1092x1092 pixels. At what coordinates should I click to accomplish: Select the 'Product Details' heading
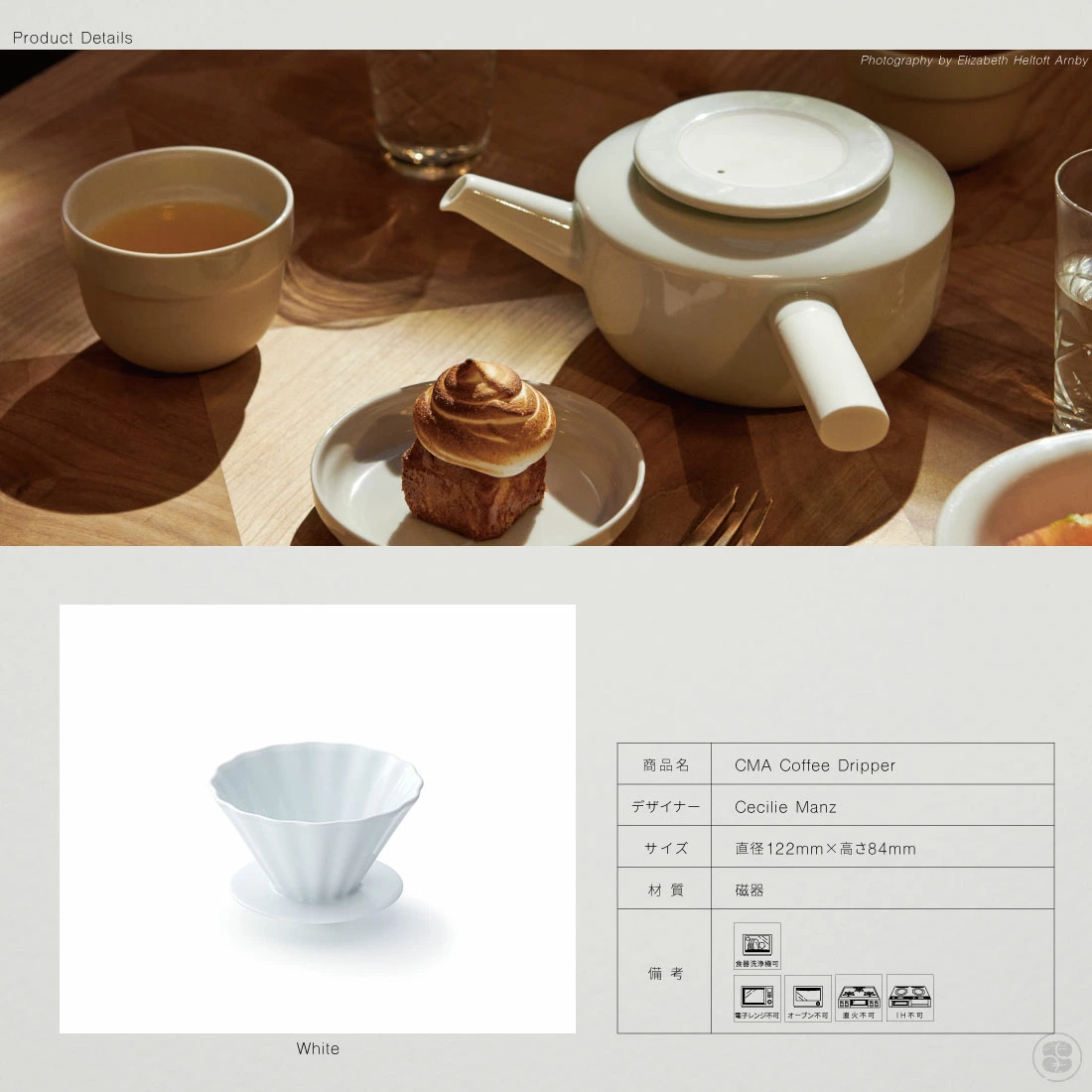coord(72,38)
